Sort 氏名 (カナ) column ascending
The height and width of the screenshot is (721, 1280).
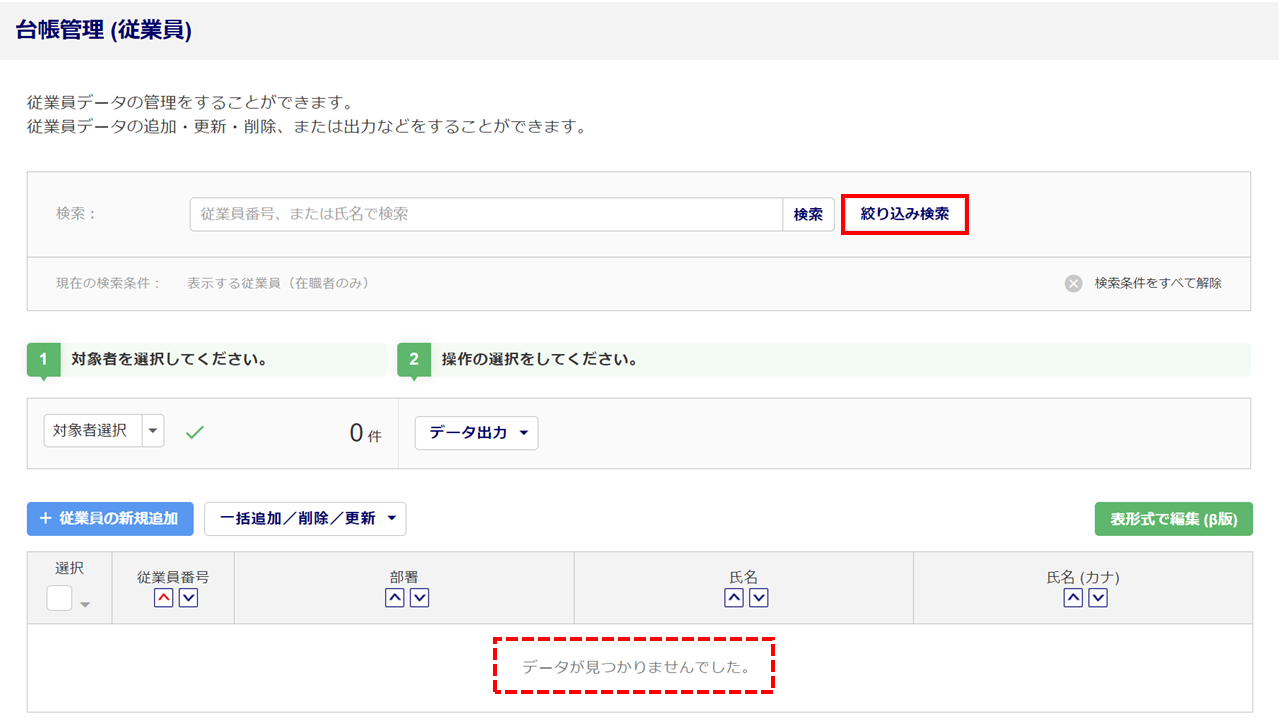point(1073,597)
